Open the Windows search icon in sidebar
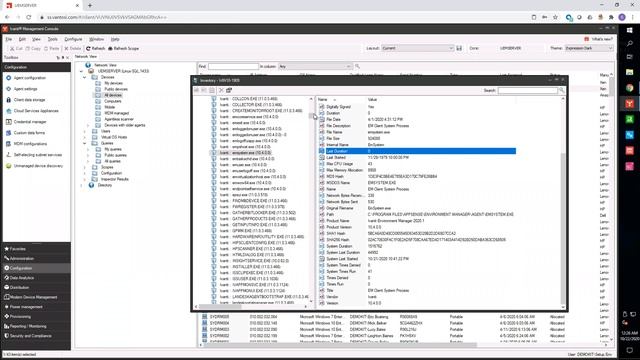This screenshot has width=640, height=360. point(629,43)
